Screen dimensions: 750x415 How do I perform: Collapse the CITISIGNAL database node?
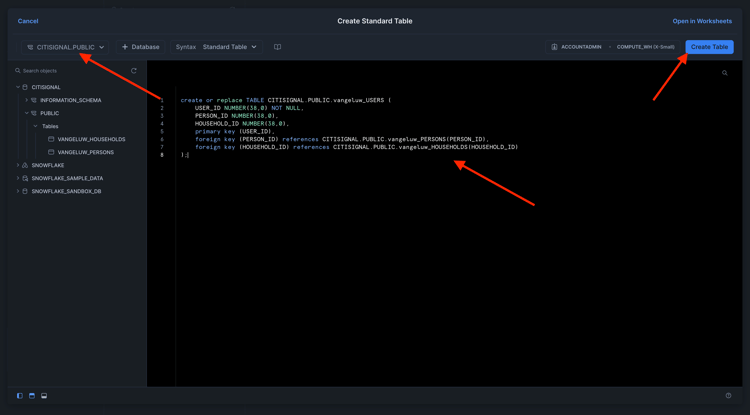coord(18,87)
